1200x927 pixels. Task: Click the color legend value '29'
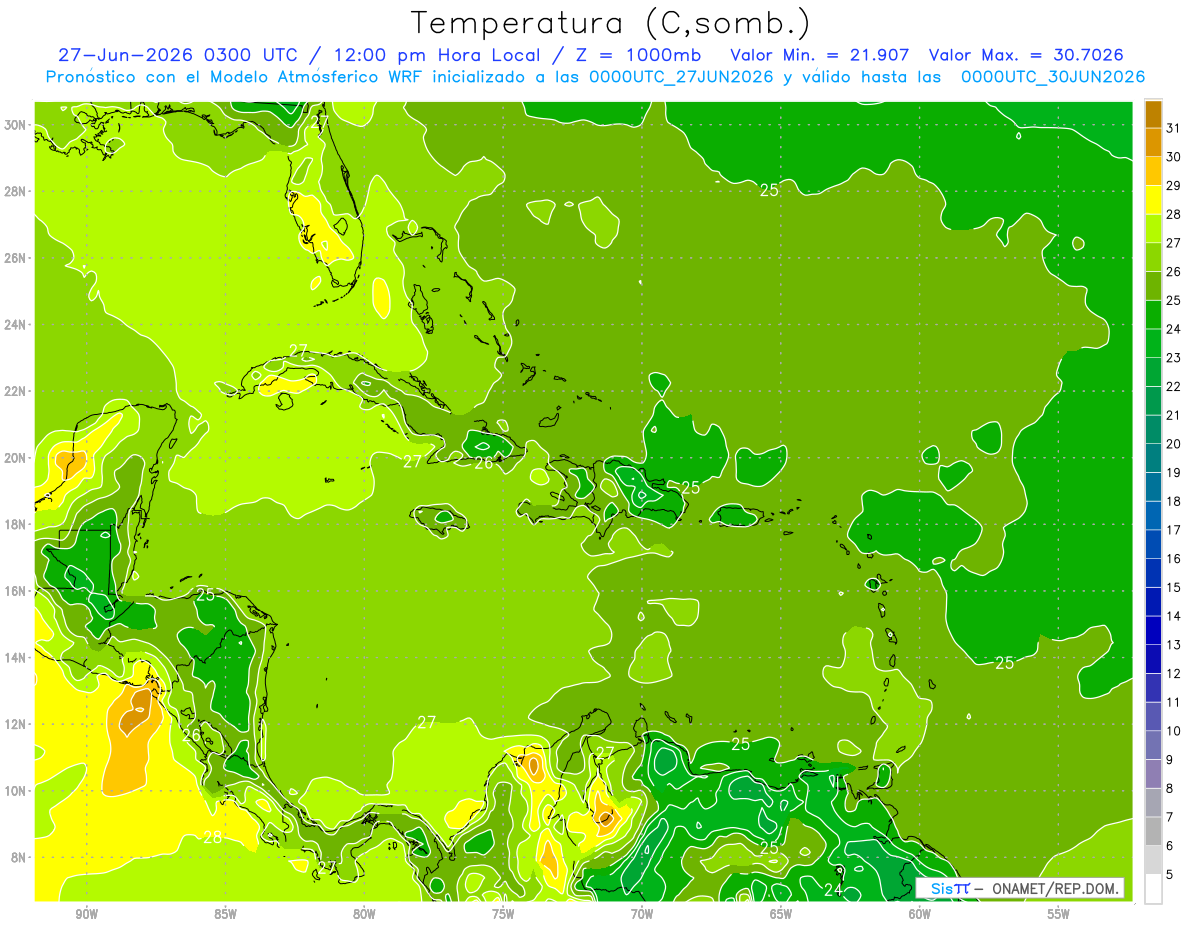click(x=1174, y=186)
